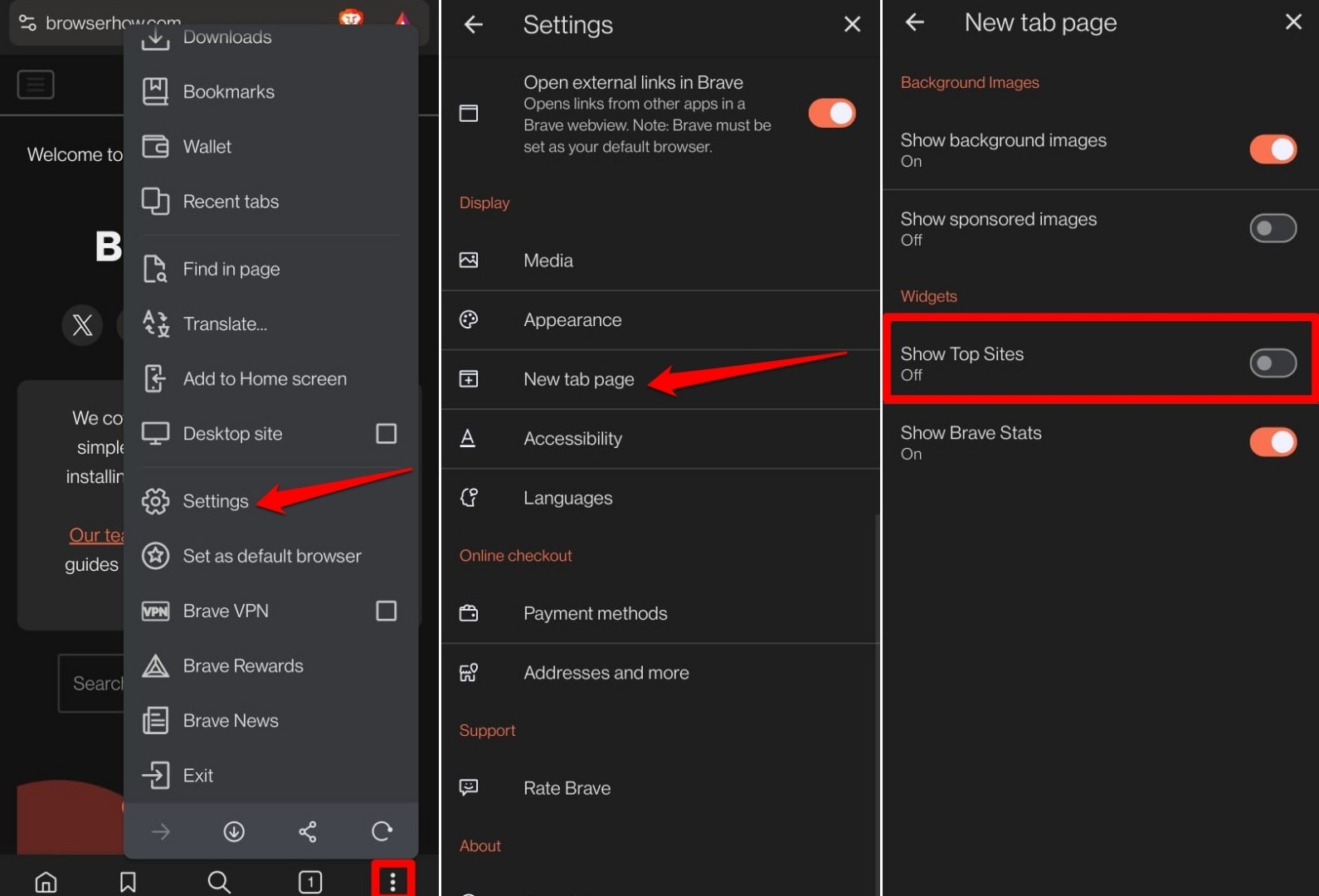Open the tab switcher icon
This screenshot has width=1319, height=896.
[x=310, y=881]
